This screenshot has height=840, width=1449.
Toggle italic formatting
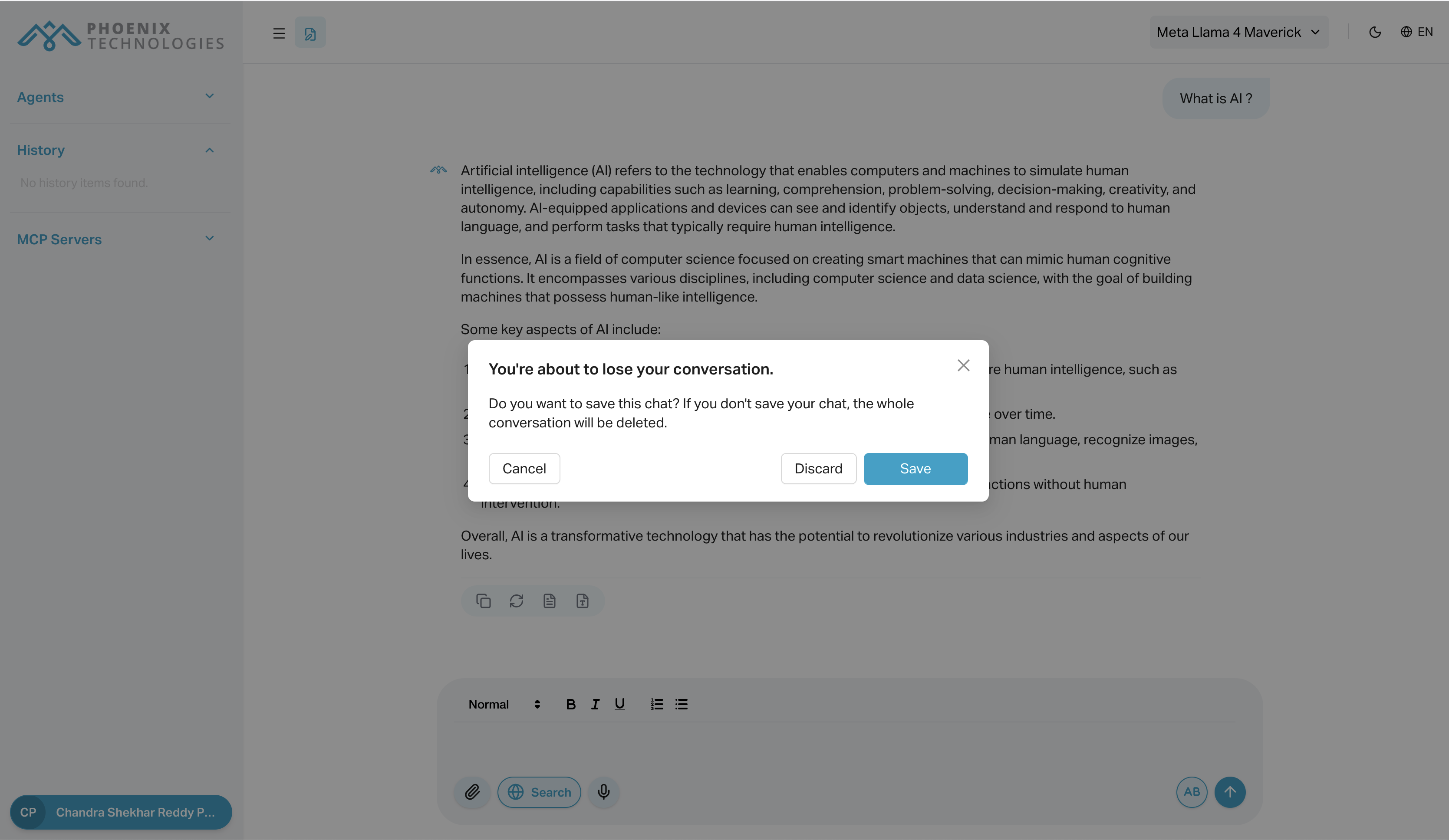[x=595, y=704]
